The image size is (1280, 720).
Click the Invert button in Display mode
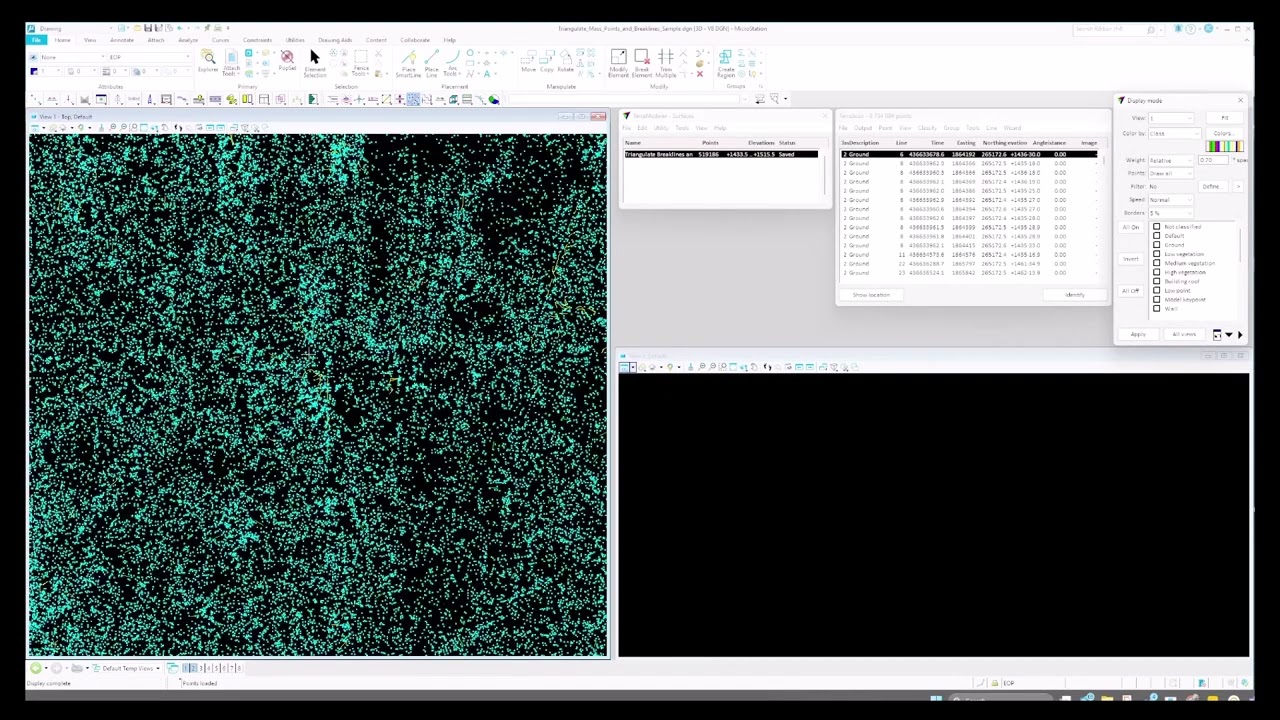[1130, 259]
